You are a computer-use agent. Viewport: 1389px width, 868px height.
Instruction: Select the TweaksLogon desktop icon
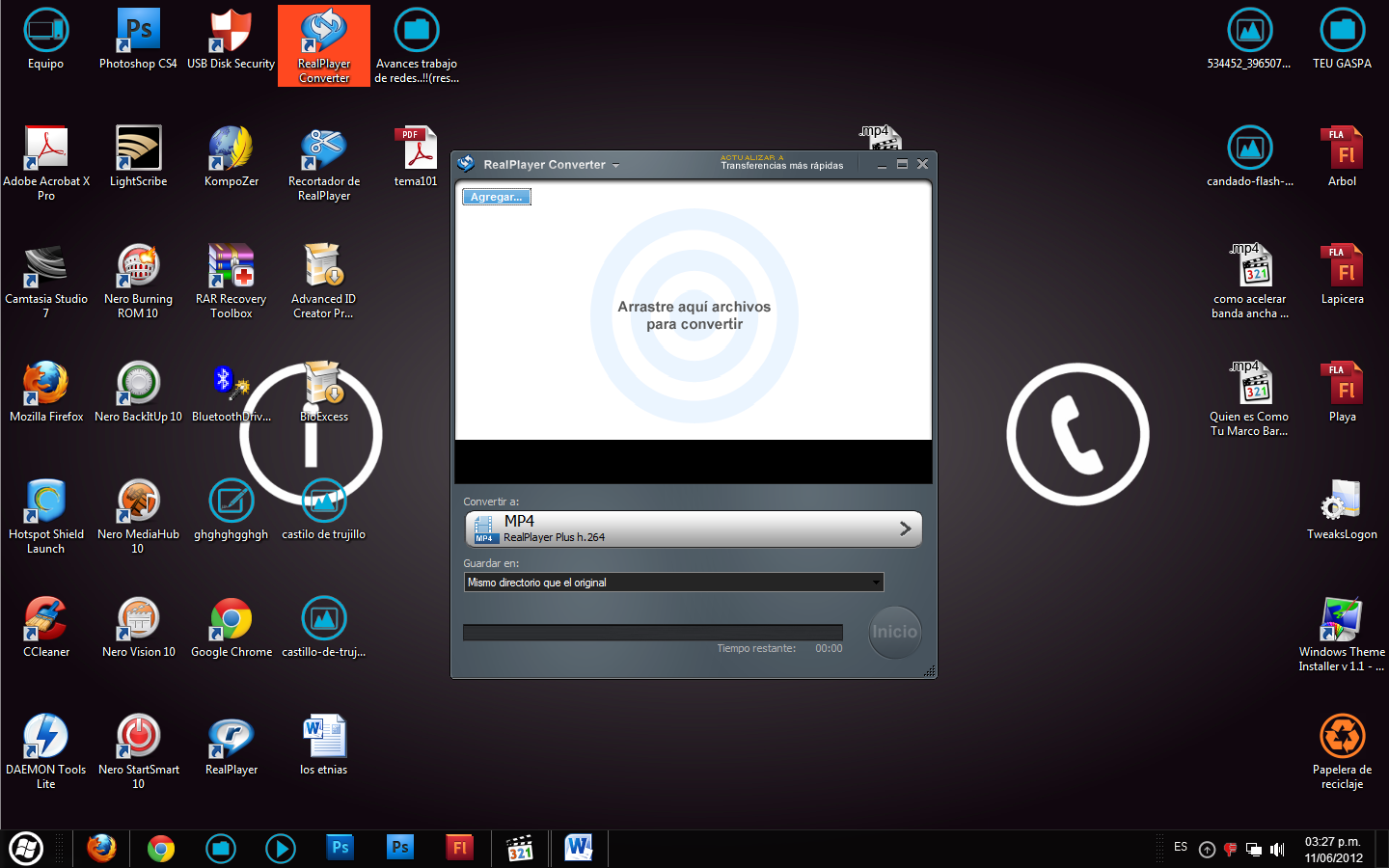click(1342, 510)
